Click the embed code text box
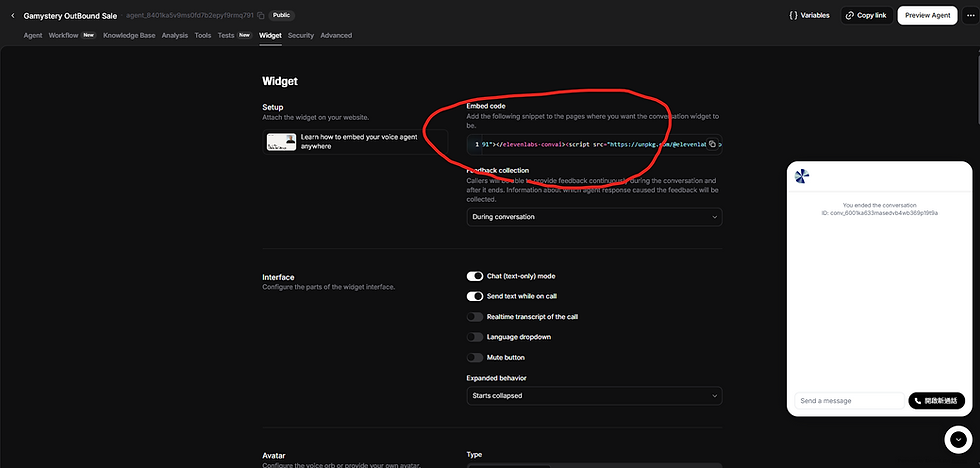Viewport: 980px width, 468px height. click(x=594, y=144)
